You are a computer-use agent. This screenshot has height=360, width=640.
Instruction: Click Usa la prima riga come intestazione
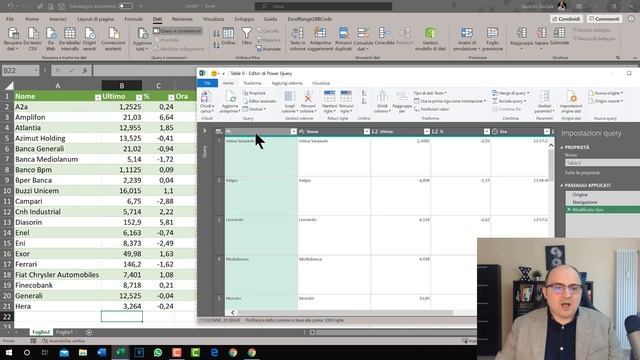[450, 101]
